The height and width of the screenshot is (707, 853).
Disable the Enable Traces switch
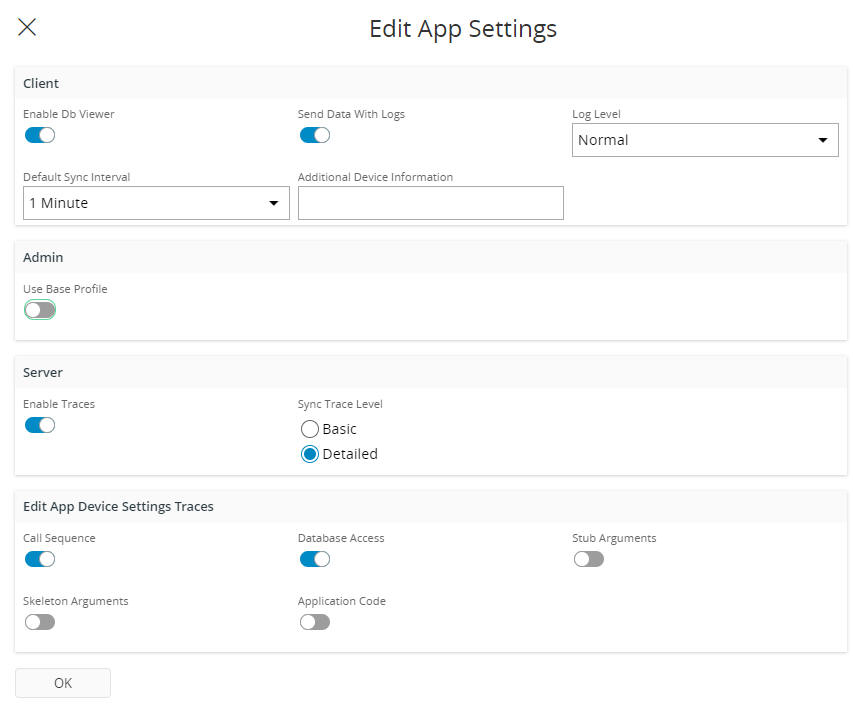[40, 425]
